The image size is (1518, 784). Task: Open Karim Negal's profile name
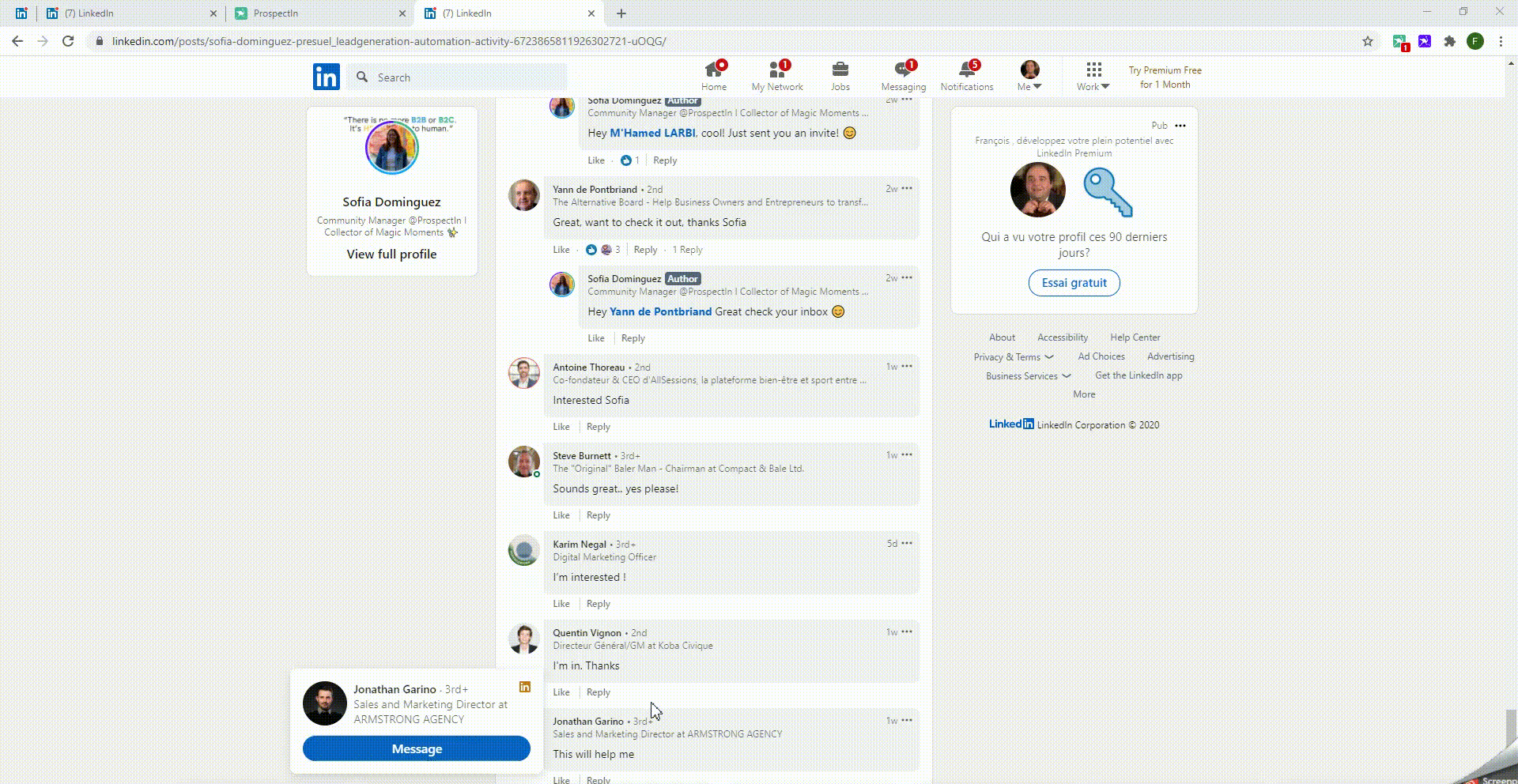580,545
